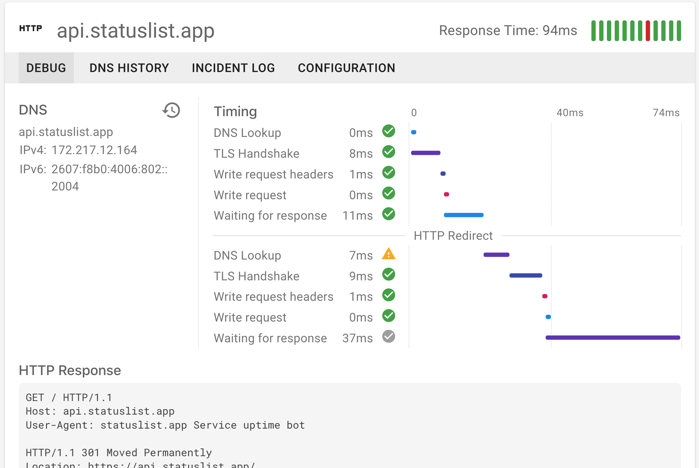The width and height of the screenshot is (699, 468).
Task: Click the 'HTTP/1.1 301 Moved Permanently' line
Action: [x=119, y=452]
